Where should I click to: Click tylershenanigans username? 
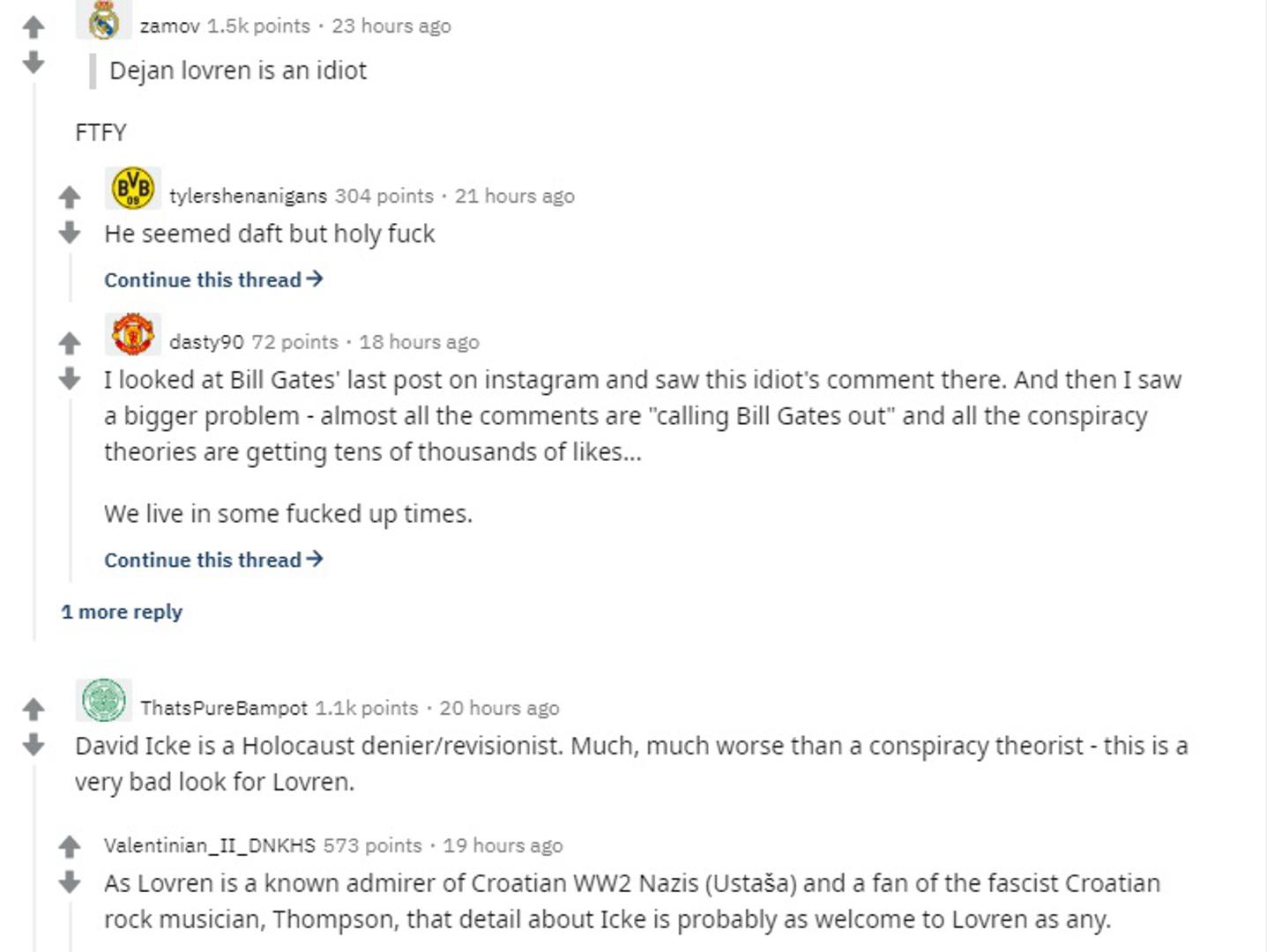point(248,196)
